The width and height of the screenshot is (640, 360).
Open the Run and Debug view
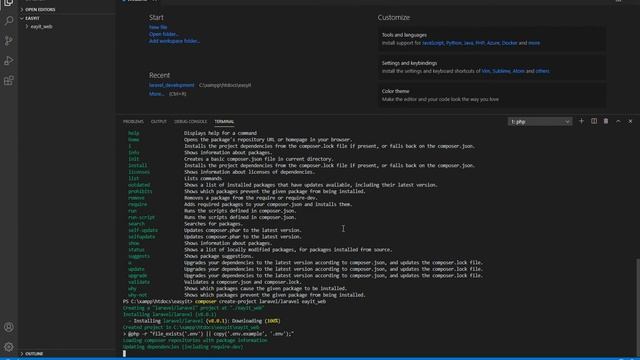coord(9,60)
